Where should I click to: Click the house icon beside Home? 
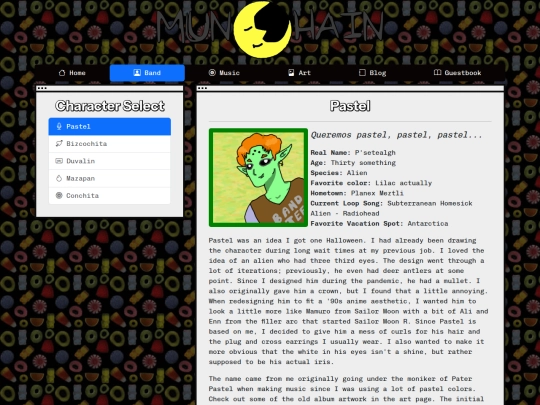62,73
